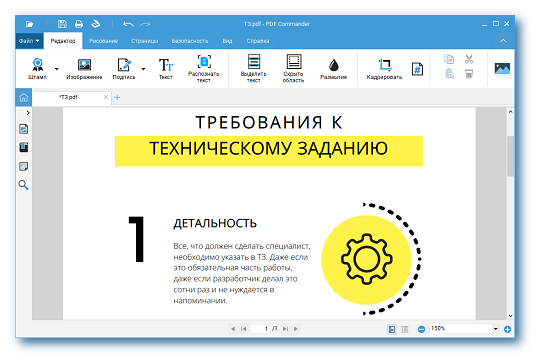Click the ТЕХНИЧЕСКОМУ ЗАДАНИЮ heading text
This screenshot has width=540, height=363.
point(269,149)
